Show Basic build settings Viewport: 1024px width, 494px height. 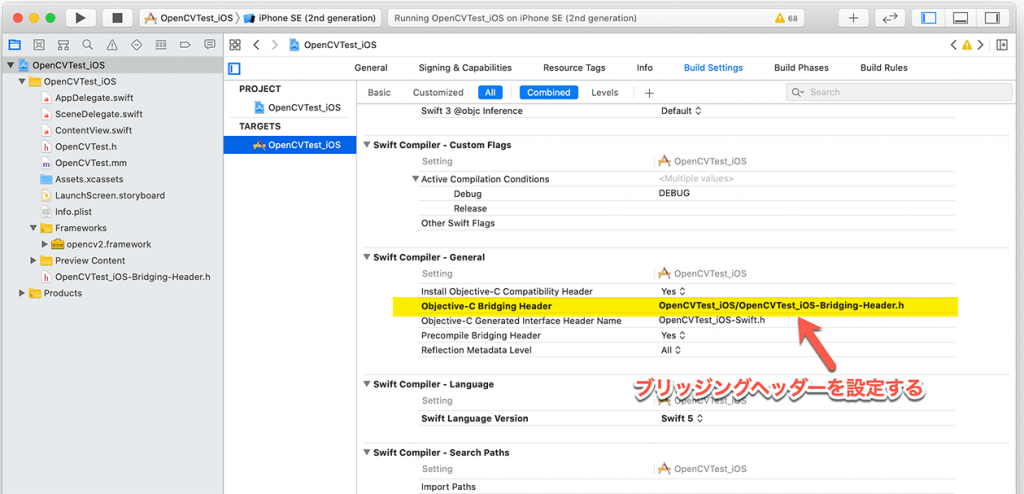[x=379, y=93]
